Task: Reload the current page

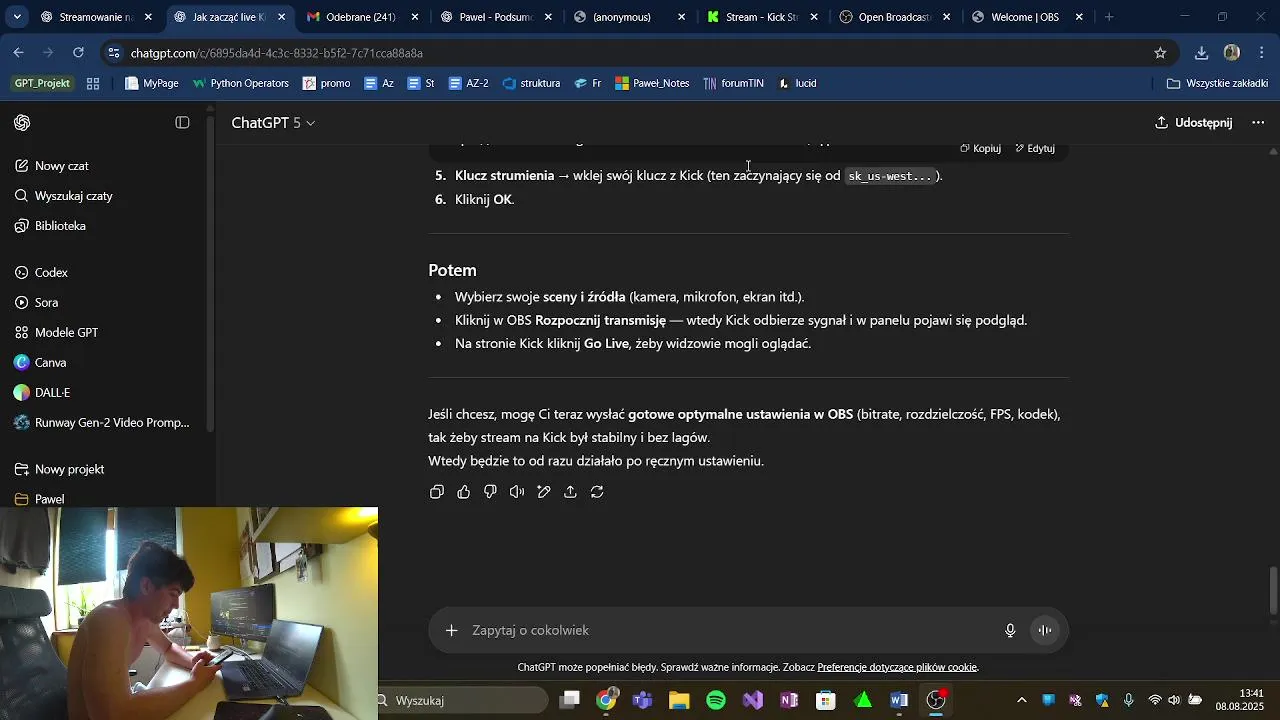Action: [x=78, y=53]
